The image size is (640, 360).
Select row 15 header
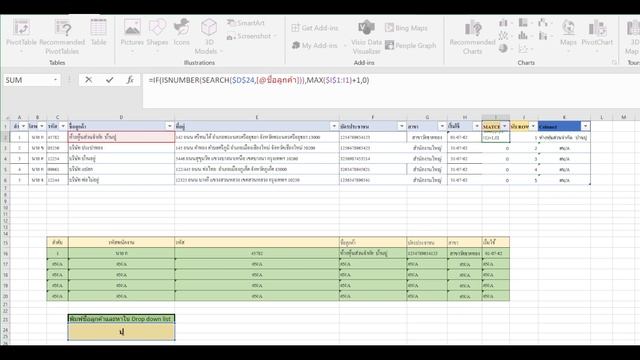click(5, 242)
